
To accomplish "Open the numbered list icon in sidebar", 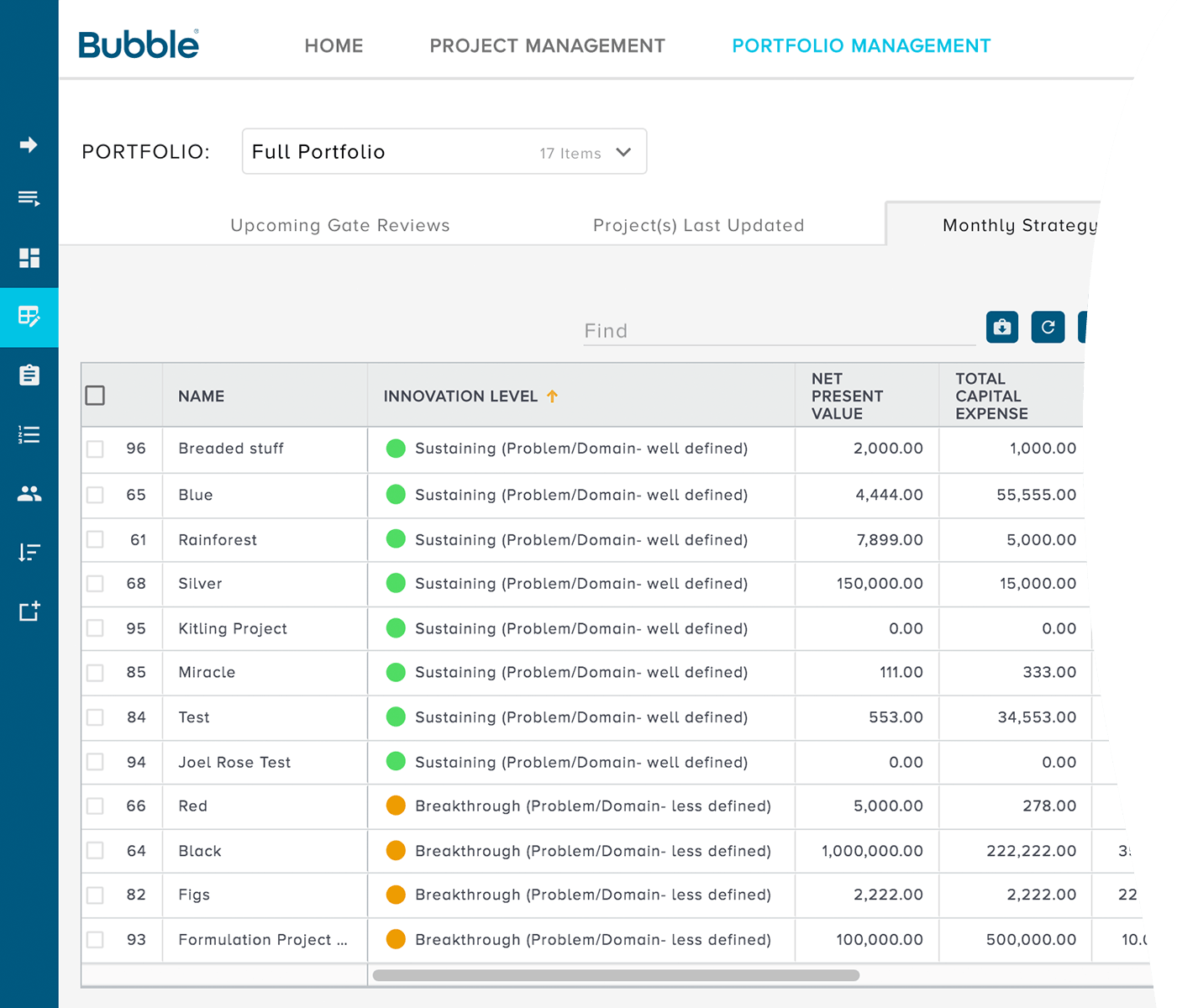I will click(x=29, y=434).
